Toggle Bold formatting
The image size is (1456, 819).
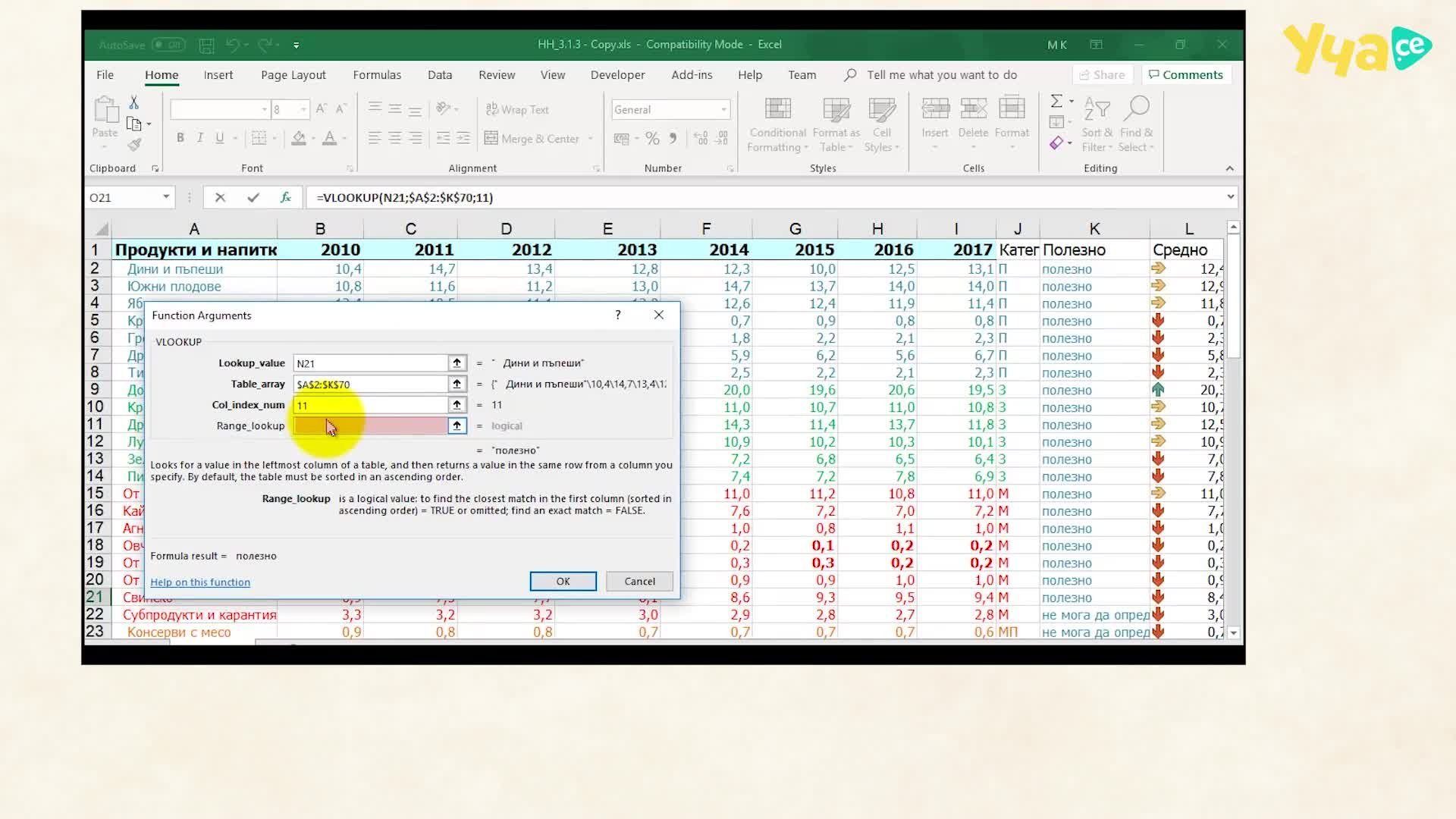pyautogui.click(x=180, y=137)
